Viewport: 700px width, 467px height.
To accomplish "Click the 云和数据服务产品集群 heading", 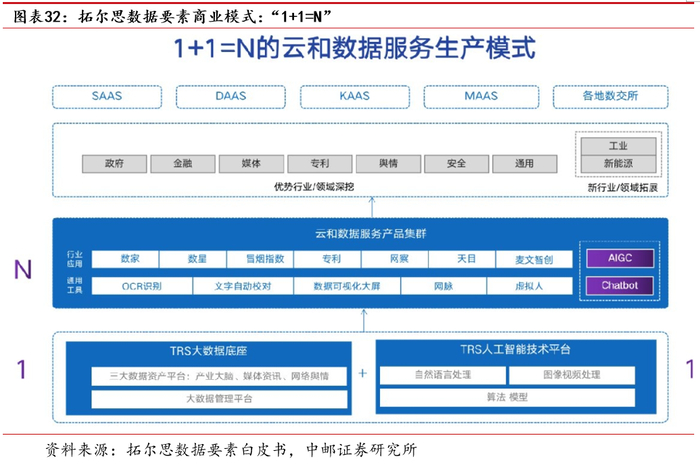I will pyautogui.click(x=371, y=234).
